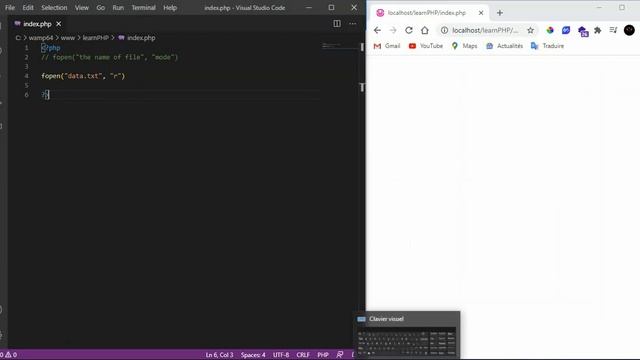640x360 pixels.
Task: Open the Gmail bookmark
Action: [387, 46]
